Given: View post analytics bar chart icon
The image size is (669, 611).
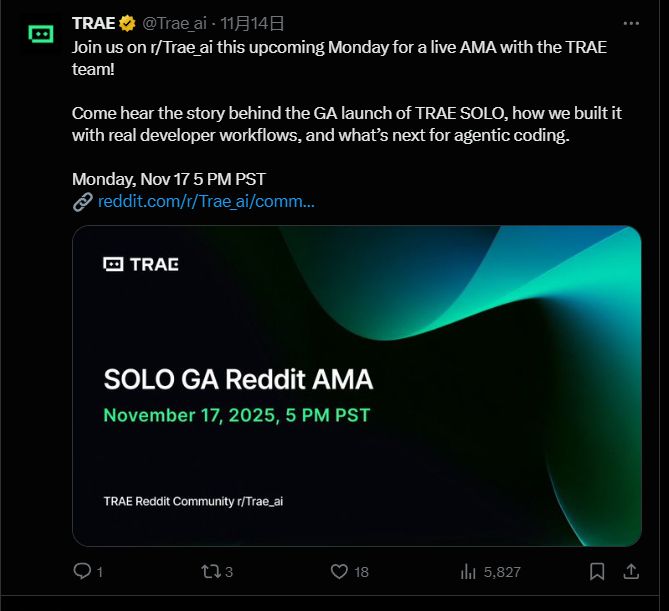Looking at the screenshot, I should 467,571.
